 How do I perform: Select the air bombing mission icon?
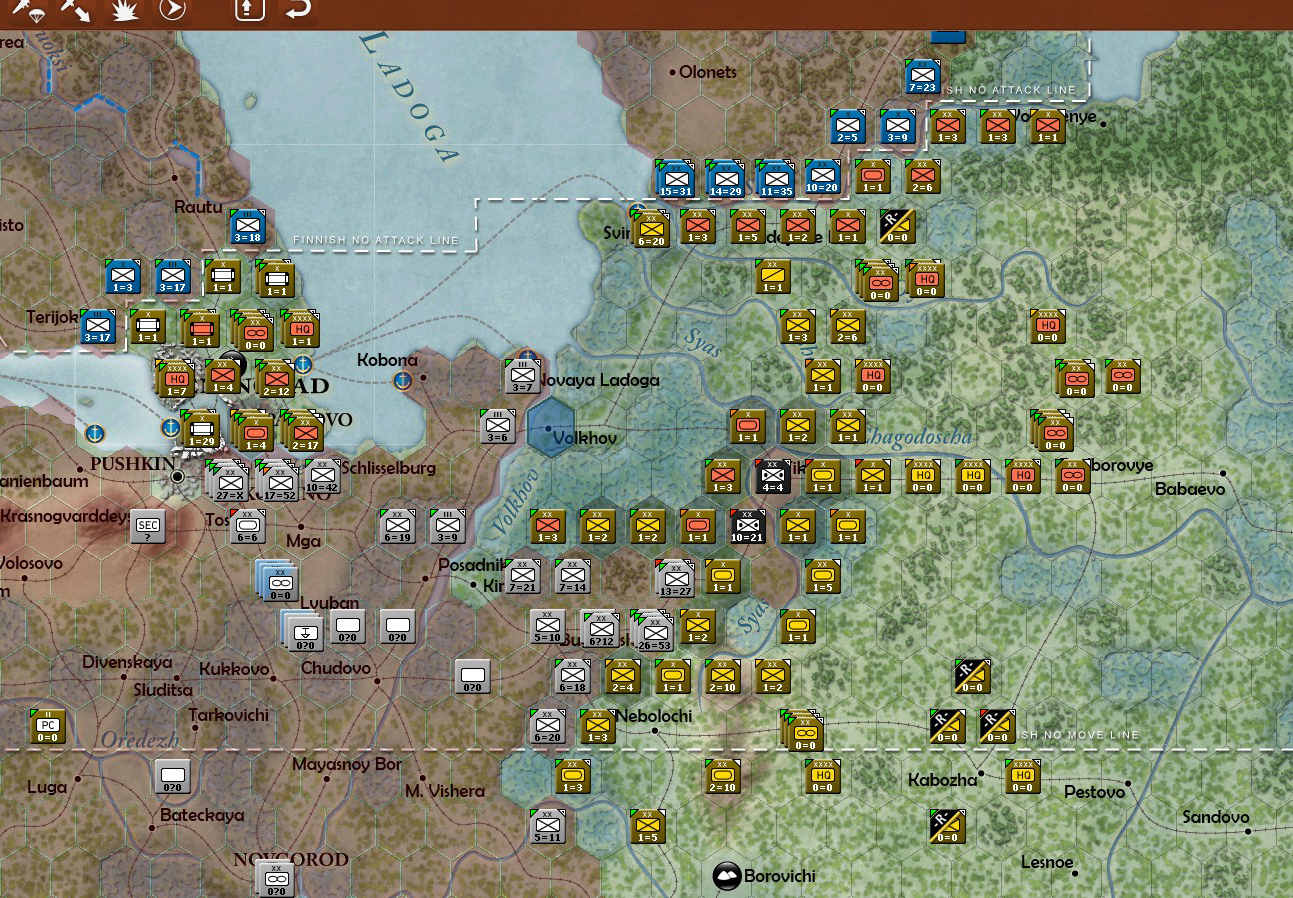click(75, 9)
